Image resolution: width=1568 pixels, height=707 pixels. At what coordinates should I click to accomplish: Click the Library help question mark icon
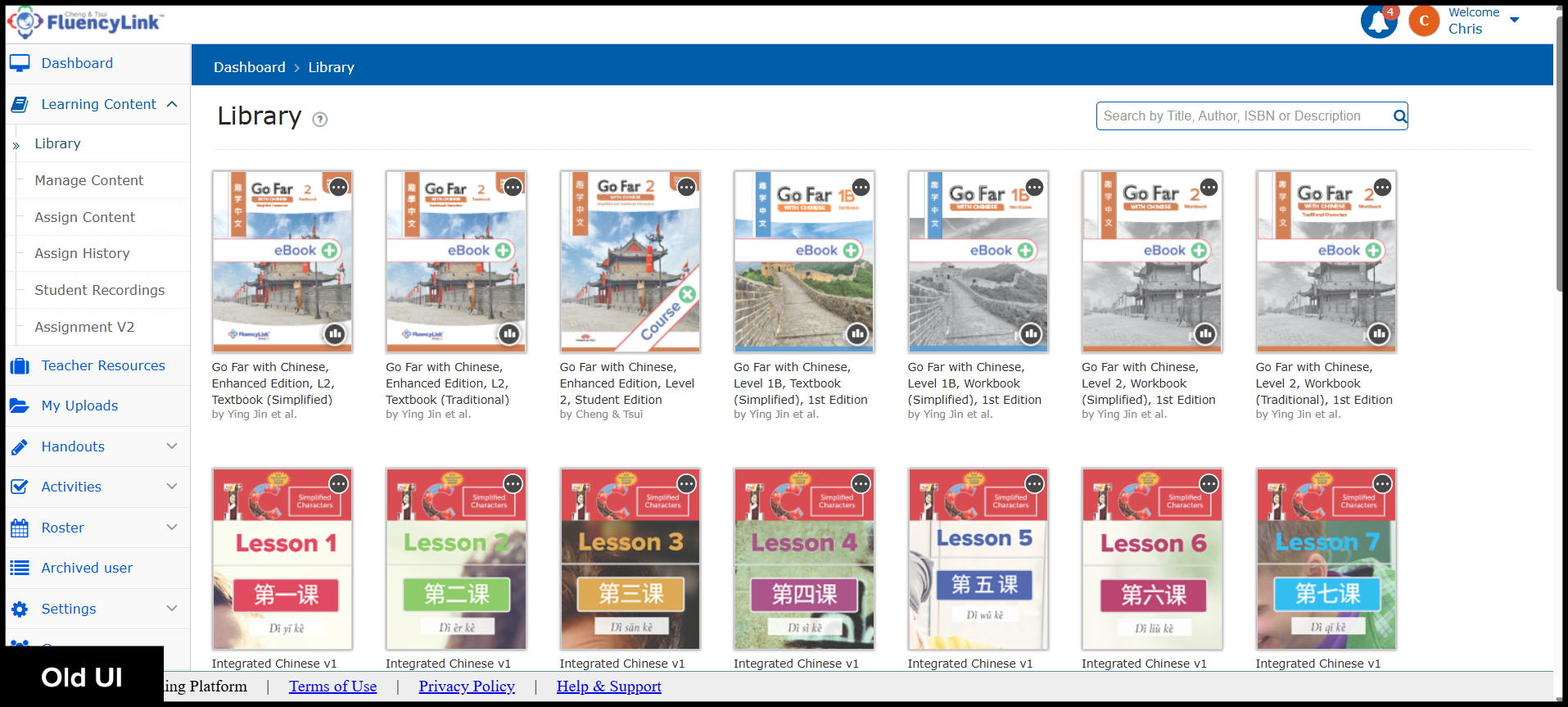(x=320, y=120)
